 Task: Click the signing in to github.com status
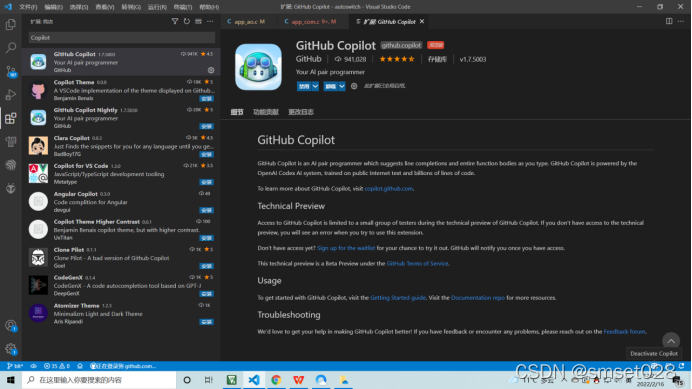(123, 366)
